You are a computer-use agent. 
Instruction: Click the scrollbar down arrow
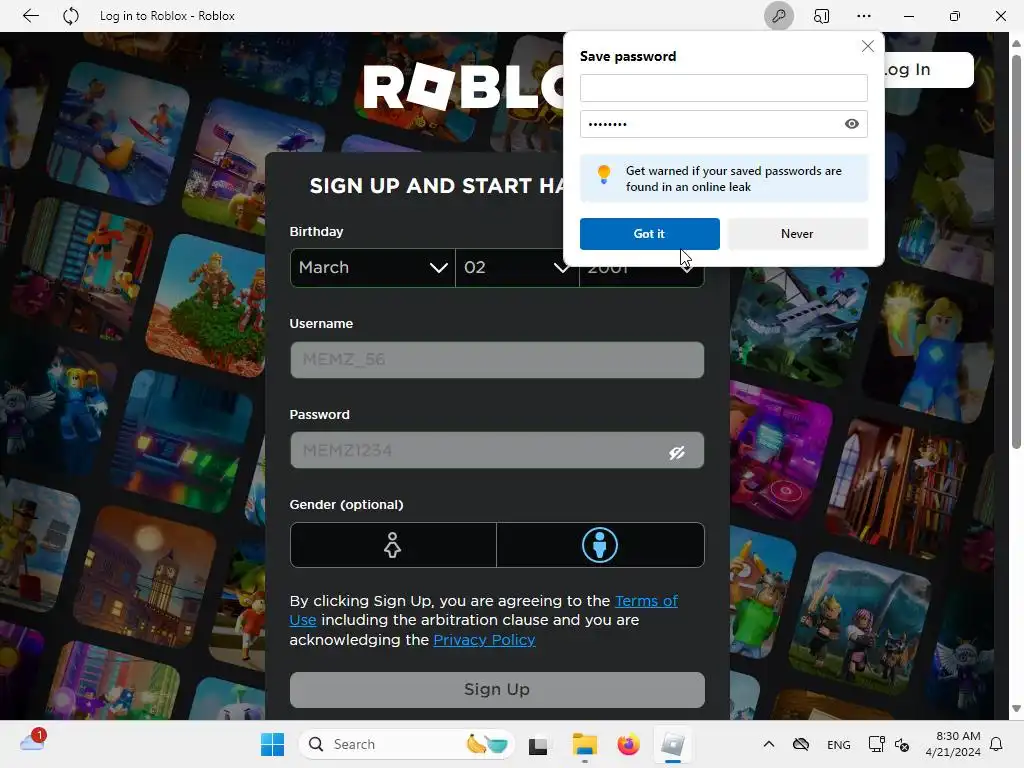click(1016, 709)
